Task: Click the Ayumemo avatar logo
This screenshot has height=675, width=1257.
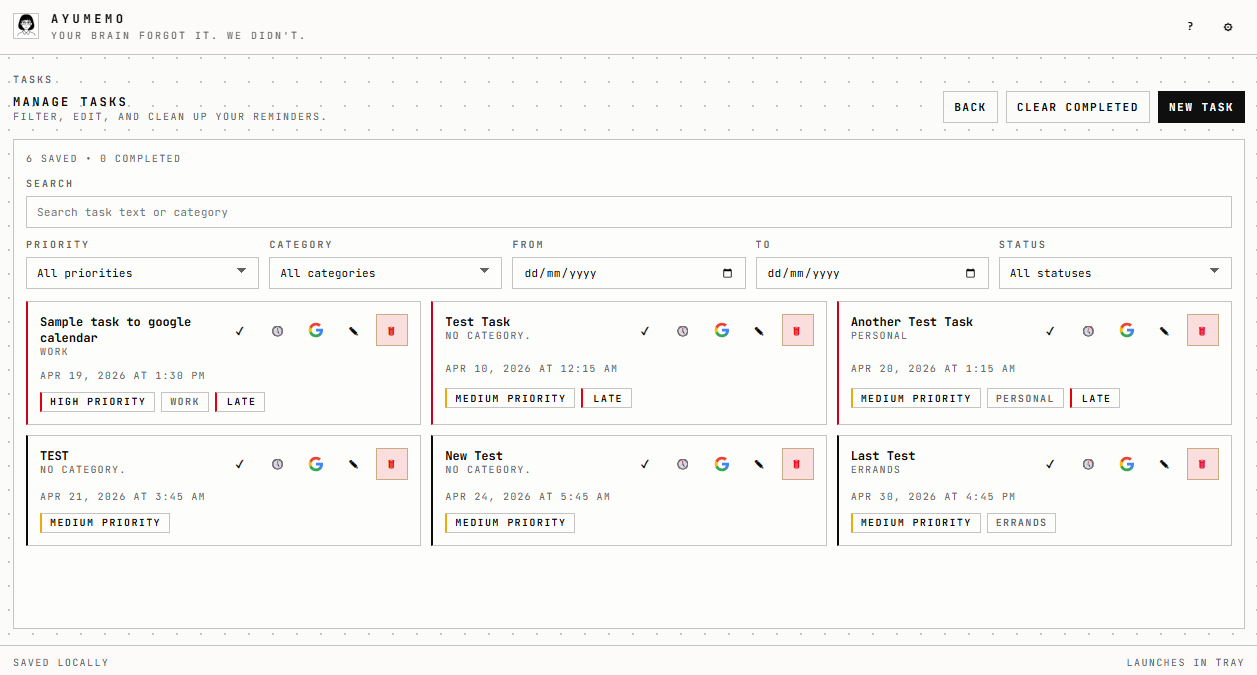Action: pyautogui.click(x=25, y=25)
